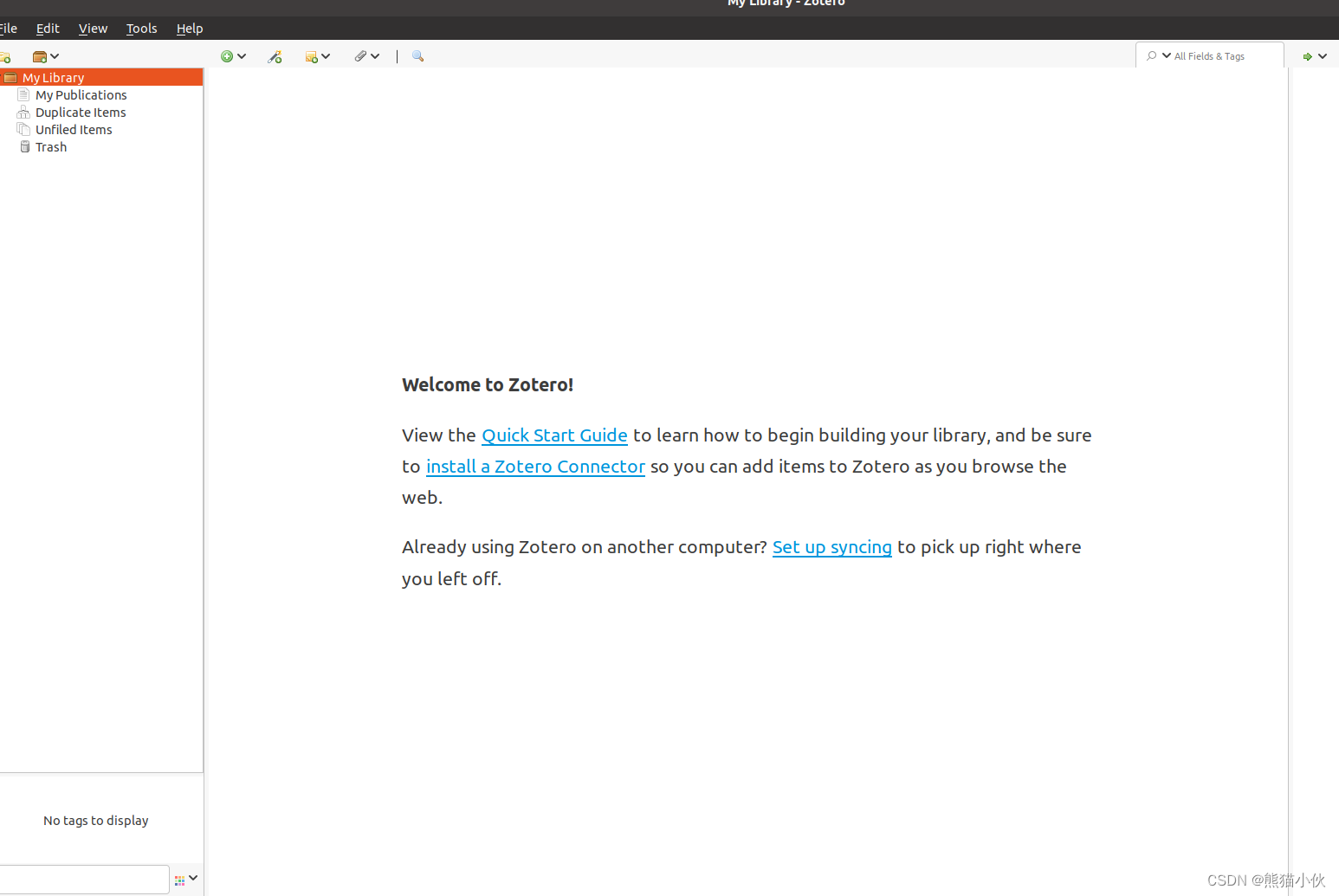Expand the New Note dropdown arrow
The width and height of the screenshot is (1339, 896).
pos(326,56)
